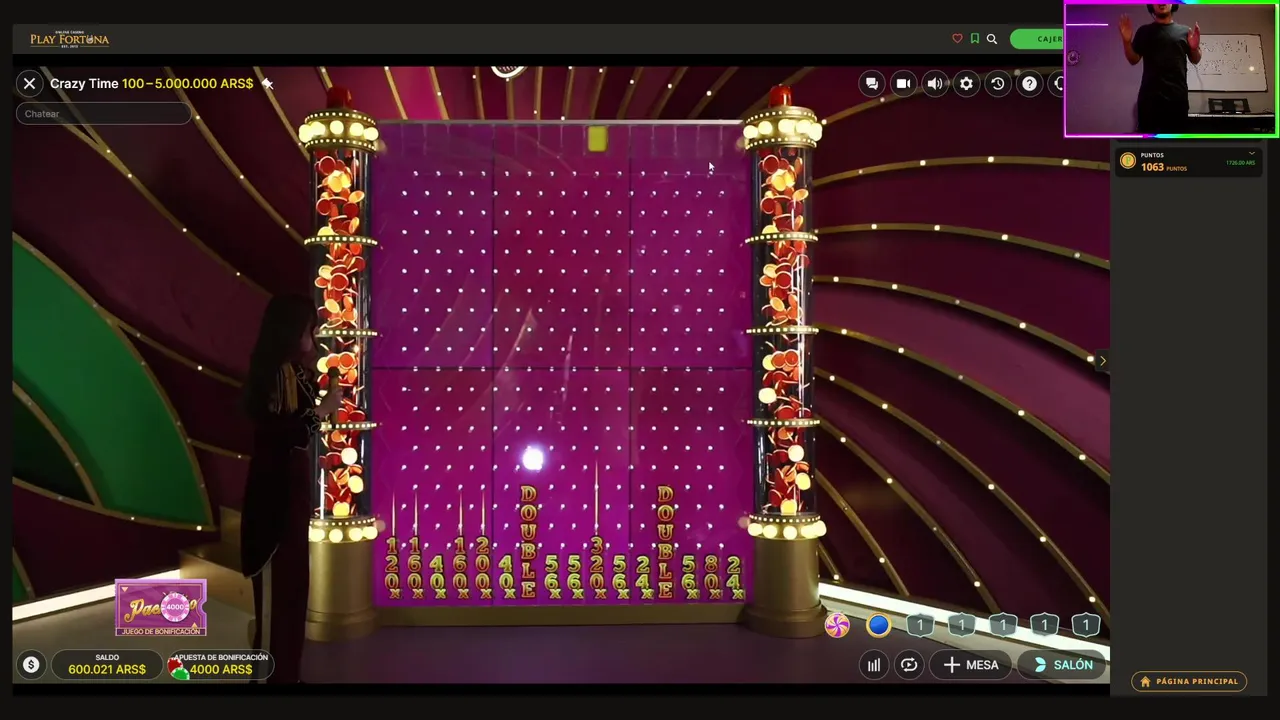Open the Pachinko bonus game ticket
The width and height of the screenshot is (1280, 720).
pyautogui.click(x=161, y=607)
